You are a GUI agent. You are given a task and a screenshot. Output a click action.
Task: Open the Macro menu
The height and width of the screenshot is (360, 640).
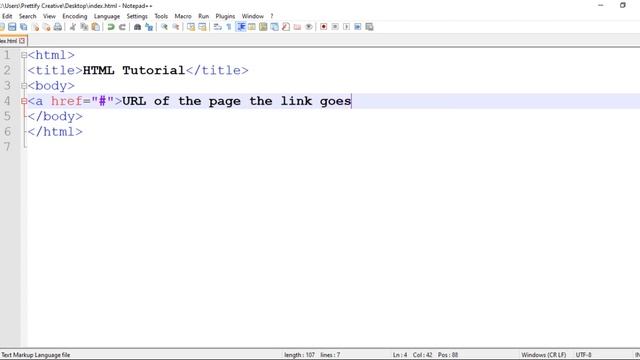(183, 16)
